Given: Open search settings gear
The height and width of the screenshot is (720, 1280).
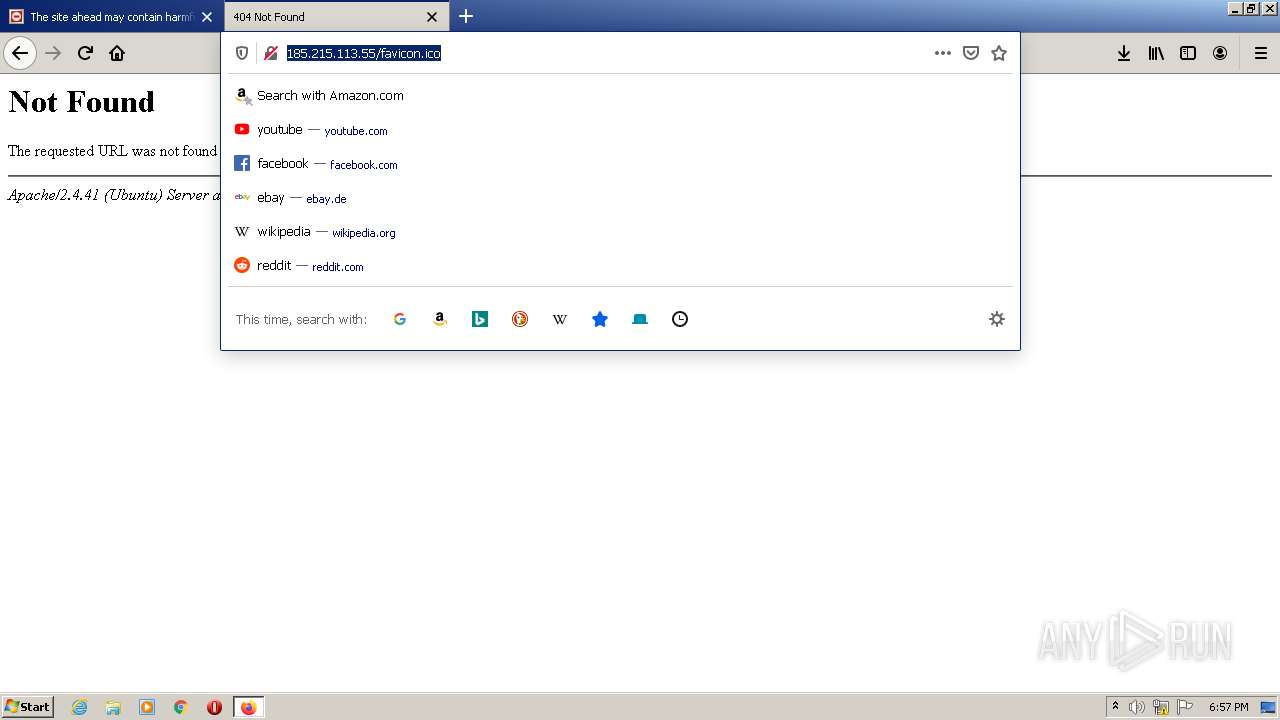Looking at the screenshot, I should coord(997,319).
